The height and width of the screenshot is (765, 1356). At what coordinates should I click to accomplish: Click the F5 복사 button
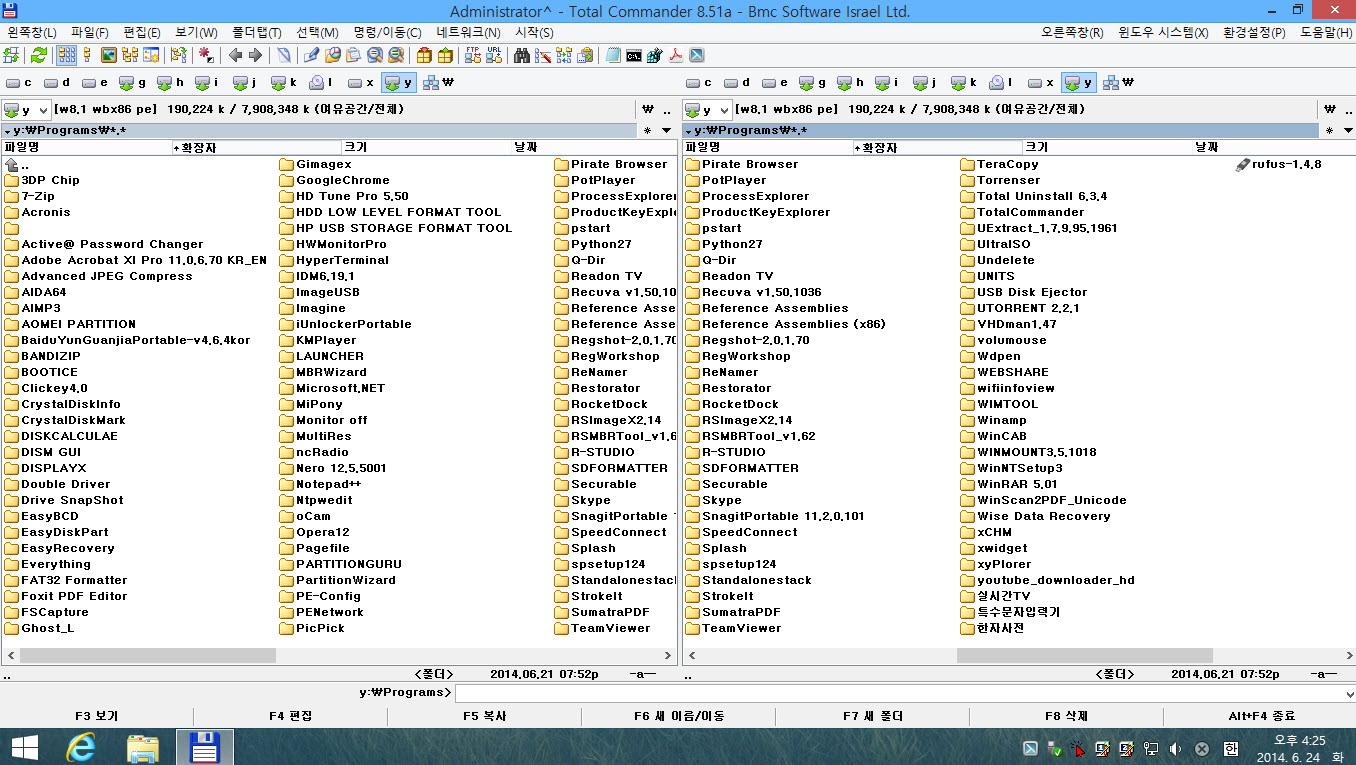click(x=484, y=716)
